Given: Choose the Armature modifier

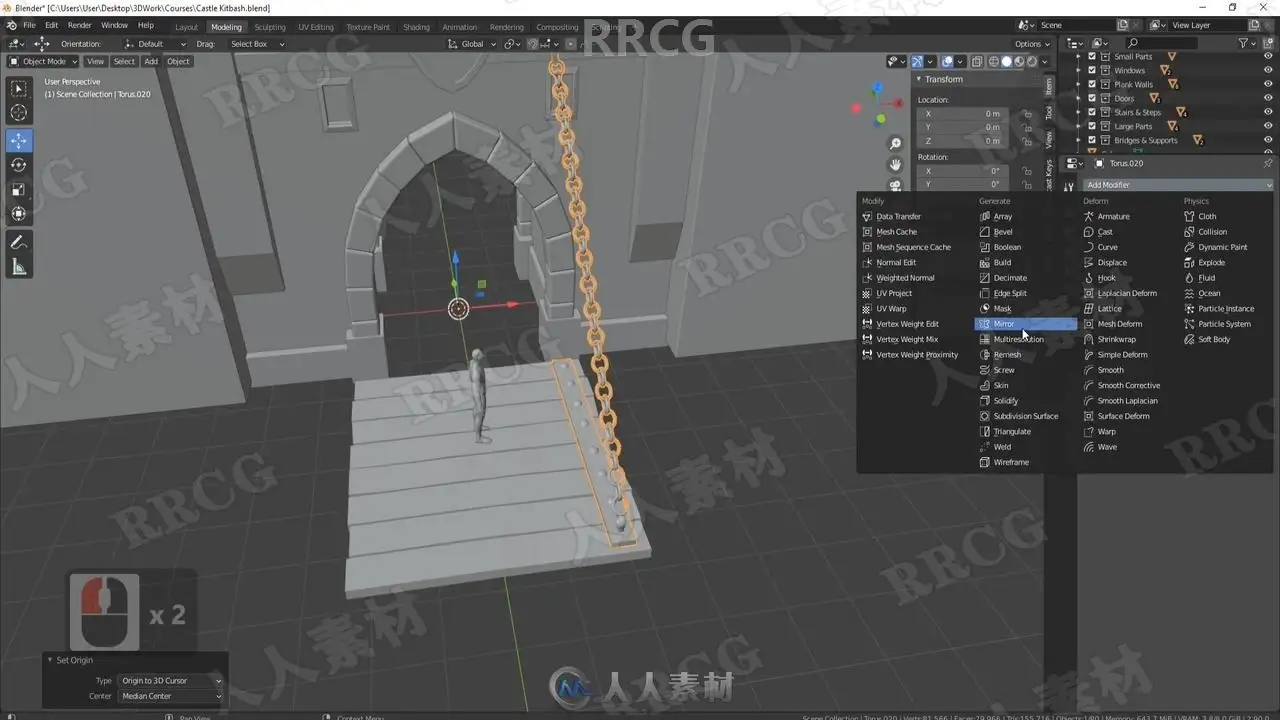Looking at the screenshot, I should (1130, 216).
